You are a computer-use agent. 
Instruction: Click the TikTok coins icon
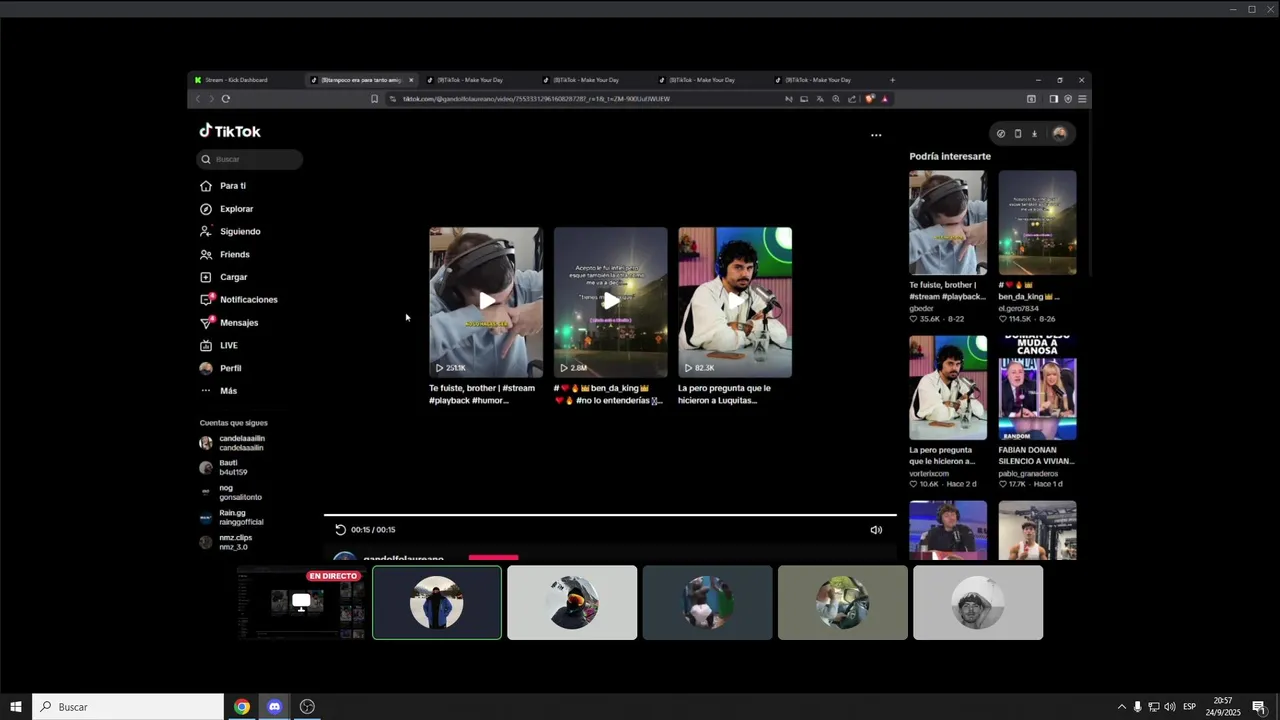1001,134
